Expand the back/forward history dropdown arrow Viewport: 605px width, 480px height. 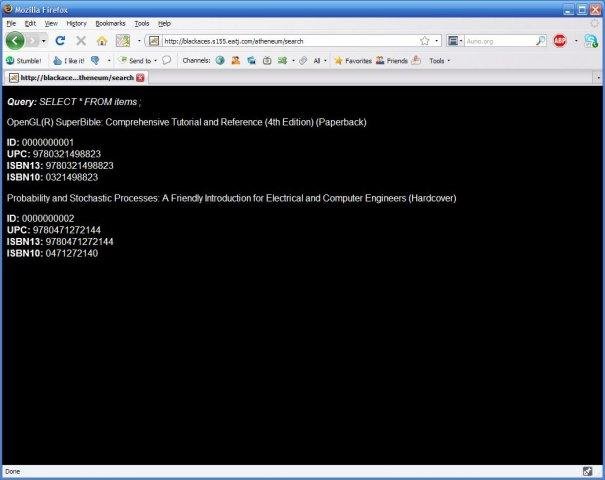point(44,41)
